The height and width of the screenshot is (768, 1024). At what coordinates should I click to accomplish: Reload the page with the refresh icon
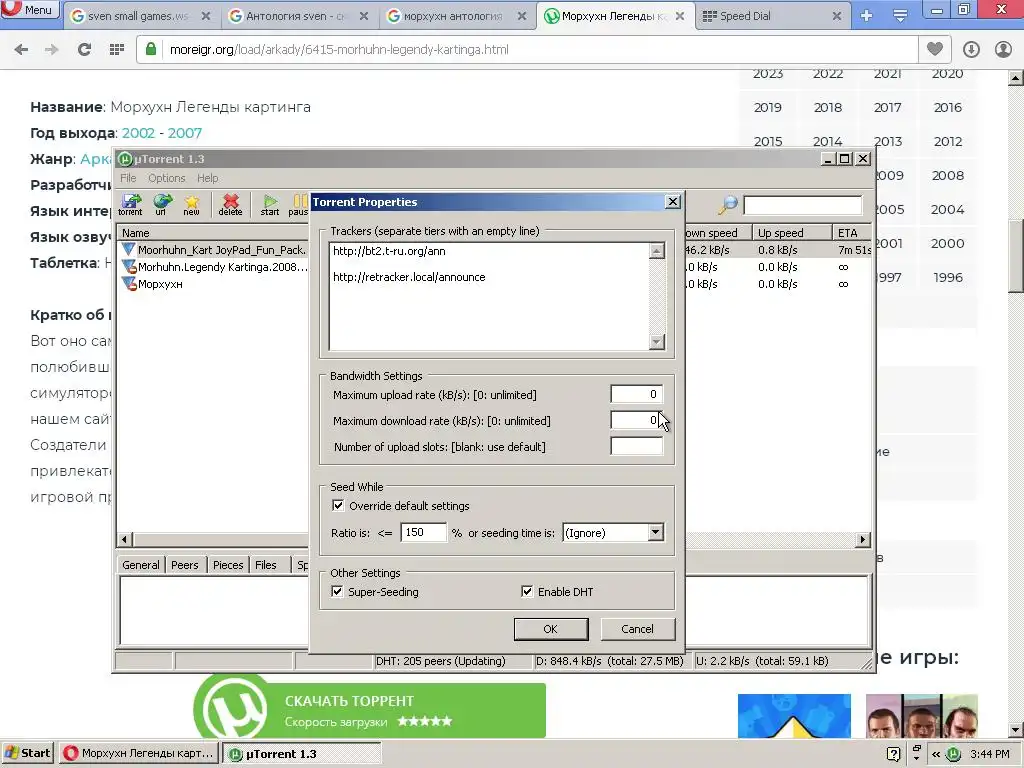(84, 50)
